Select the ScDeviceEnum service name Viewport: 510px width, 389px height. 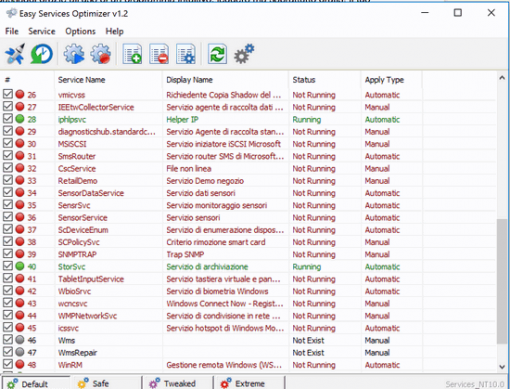click(83, 230)
